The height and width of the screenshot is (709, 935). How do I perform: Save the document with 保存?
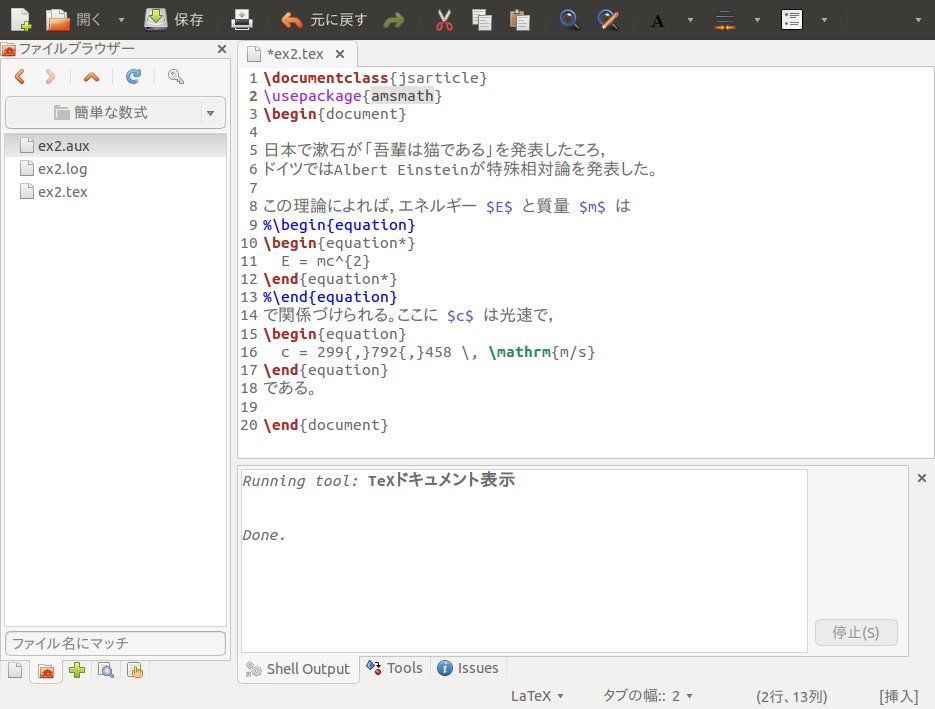click(174, 20)
